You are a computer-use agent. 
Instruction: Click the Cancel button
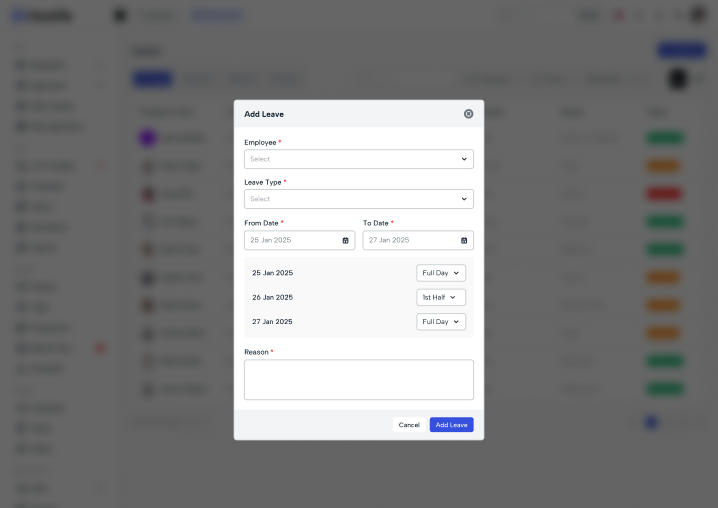(x=409, y=425)
